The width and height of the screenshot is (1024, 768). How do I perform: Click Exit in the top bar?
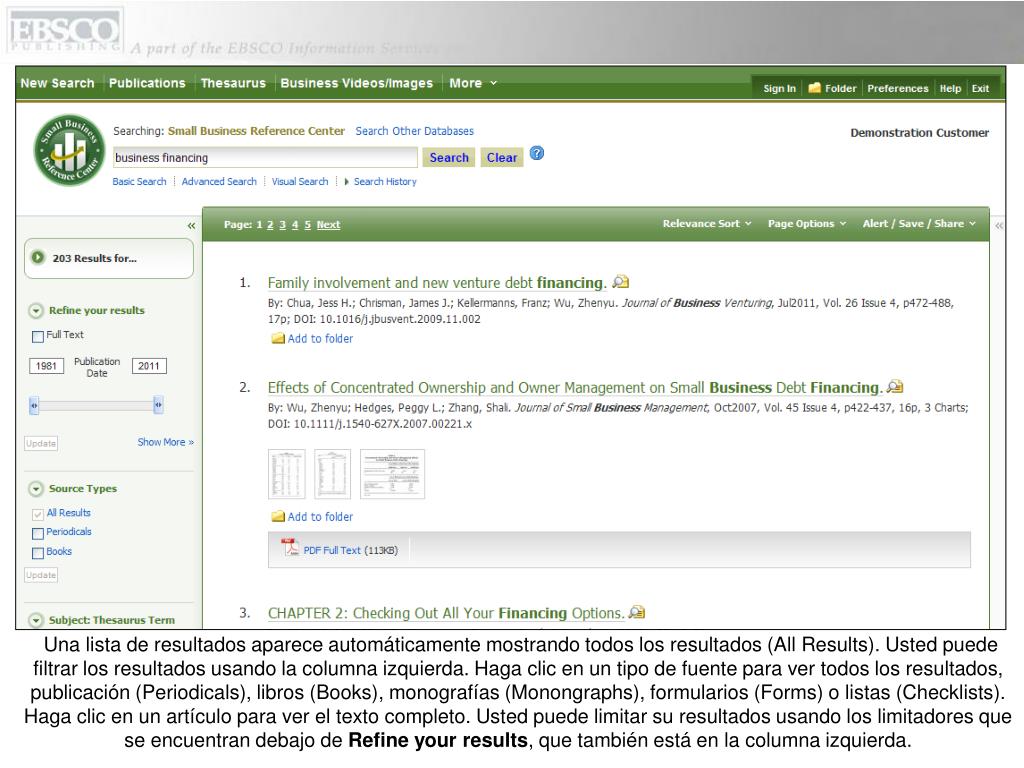(980, 88)
